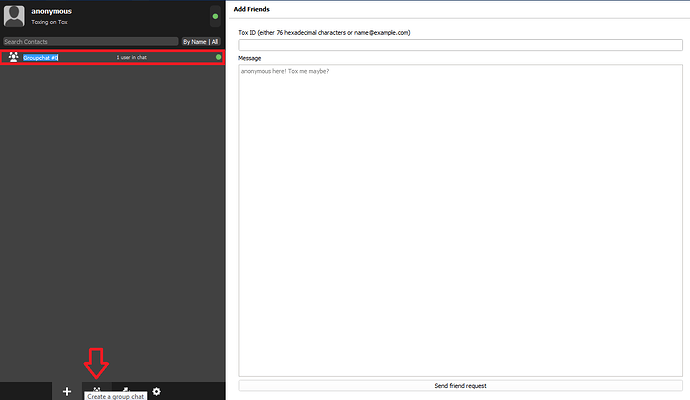Click the Add Friends panel header
The image size is (690, 400).
251,9
